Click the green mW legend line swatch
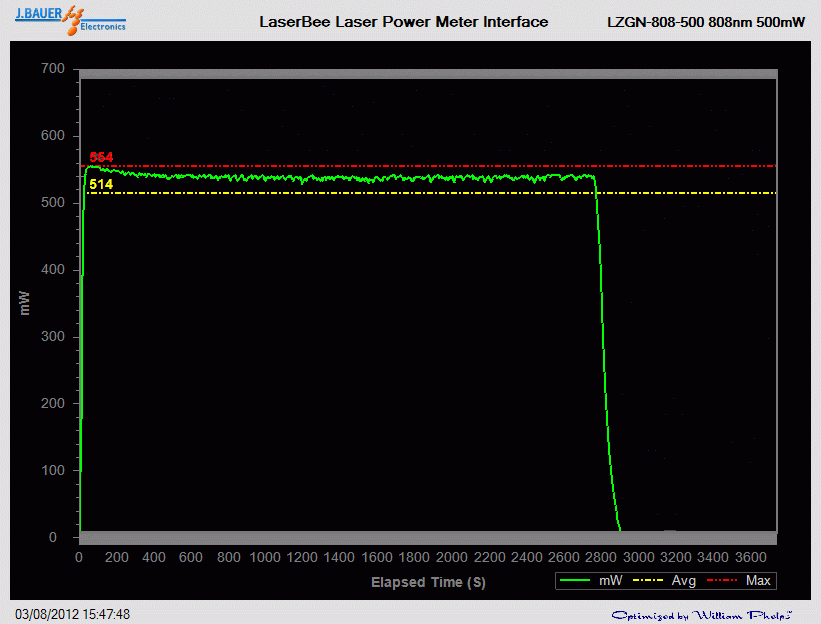 coord(577,580)
